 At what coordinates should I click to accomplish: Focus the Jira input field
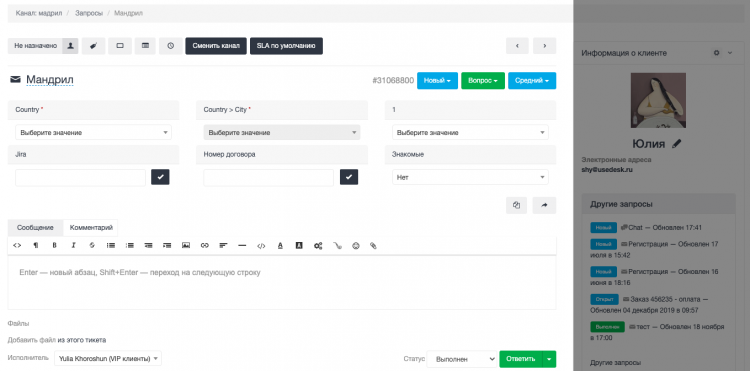point(80,177)
